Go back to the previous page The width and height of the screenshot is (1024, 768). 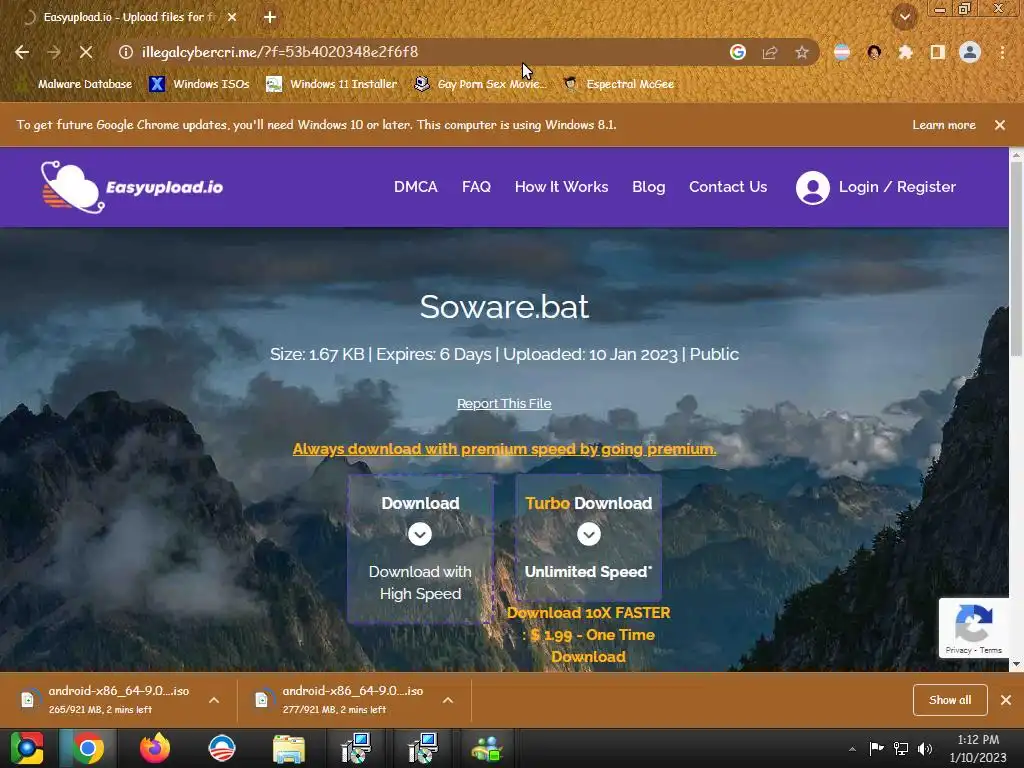pyautogui.click(x=22, y=52)
